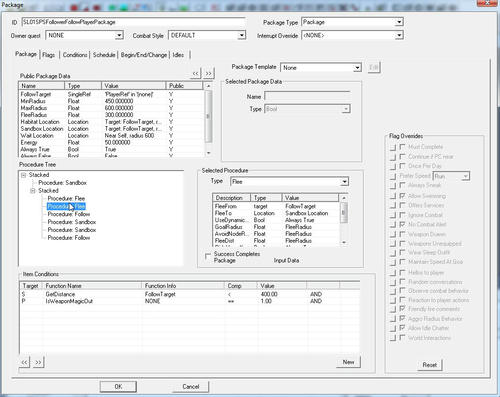Click the package ID text field
The height and width of the screenshot is (397, 500).
point(133,22)
